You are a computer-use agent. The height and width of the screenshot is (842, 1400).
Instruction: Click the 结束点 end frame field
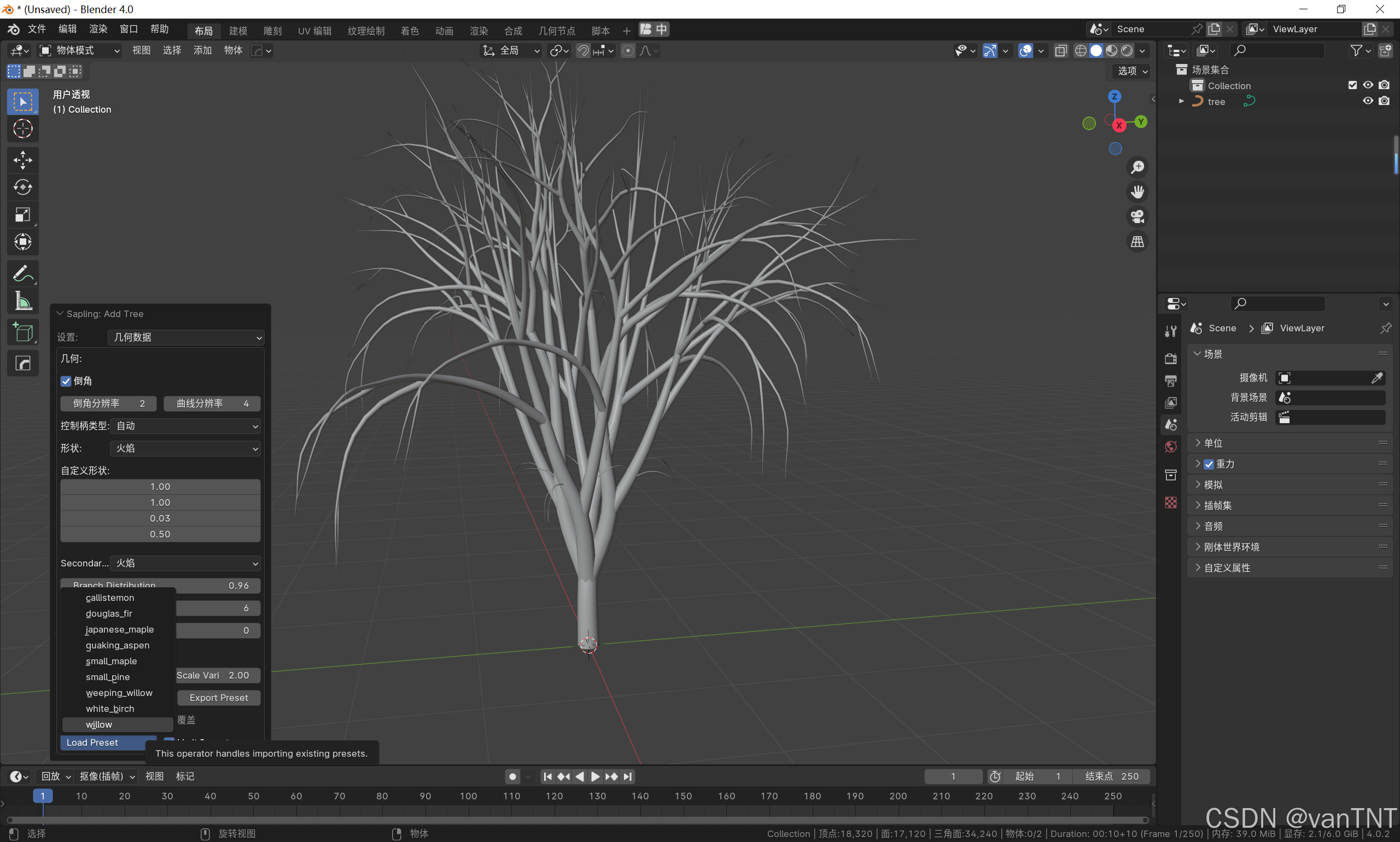click(x=1111, y=776)
